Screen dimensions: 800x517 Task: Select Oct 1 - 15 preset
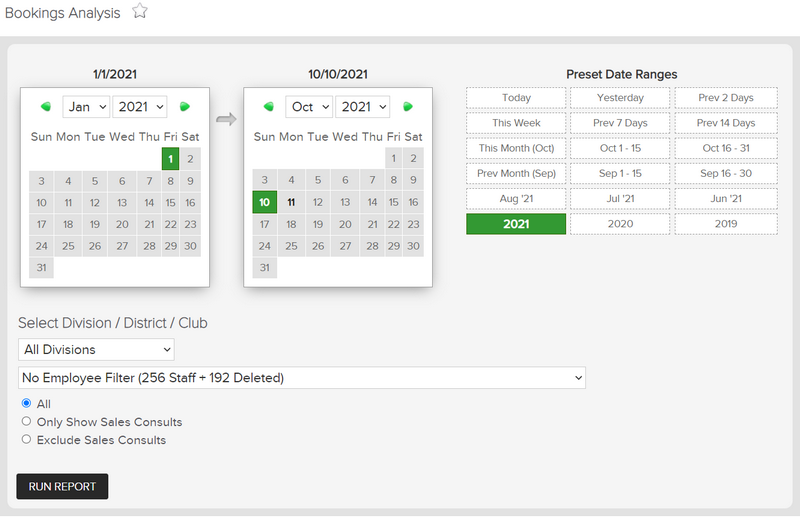620,149
